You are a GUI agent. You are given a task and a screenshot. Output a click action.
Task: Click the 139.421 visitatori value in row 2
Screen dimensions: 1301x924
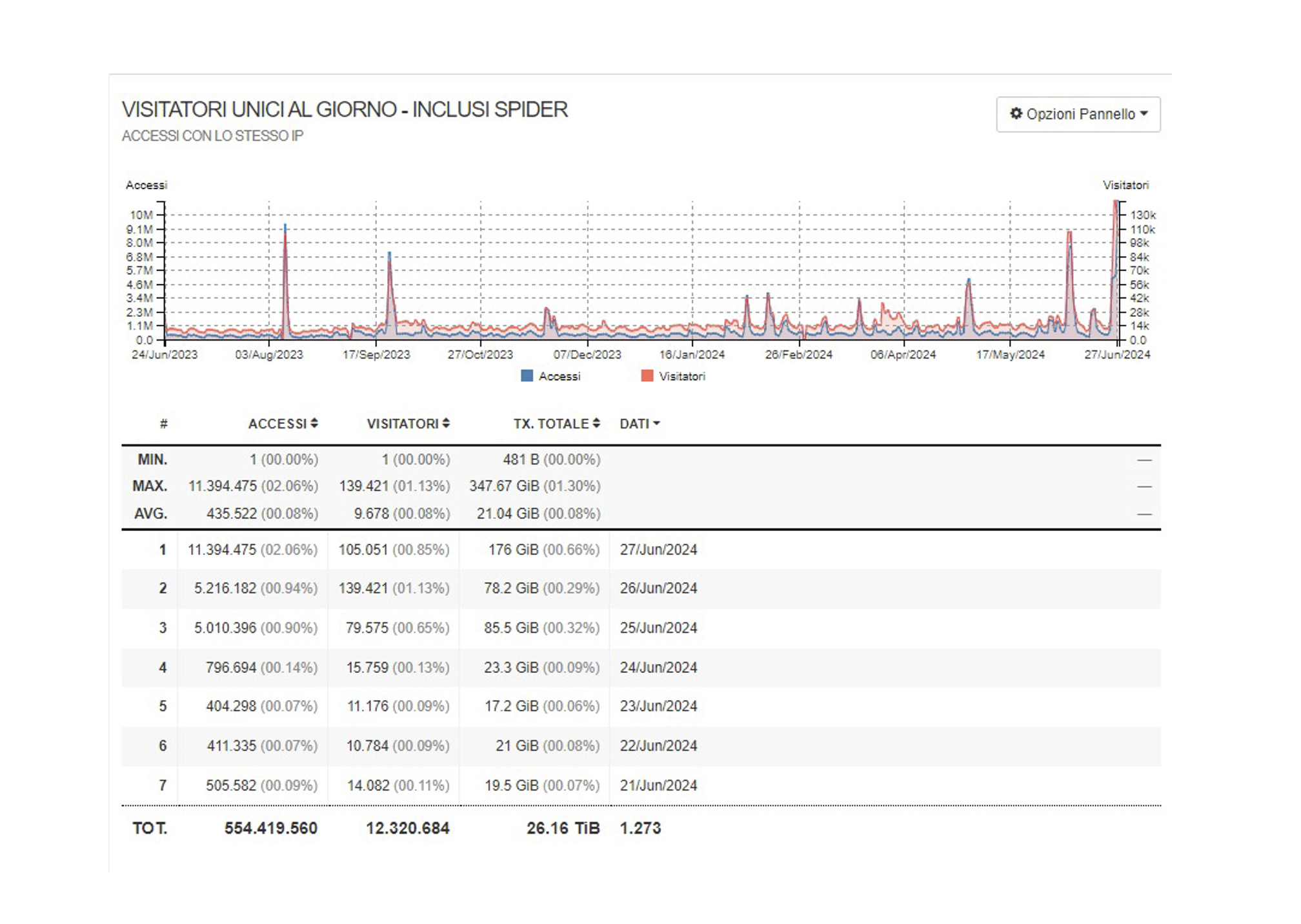click(363, 588)
